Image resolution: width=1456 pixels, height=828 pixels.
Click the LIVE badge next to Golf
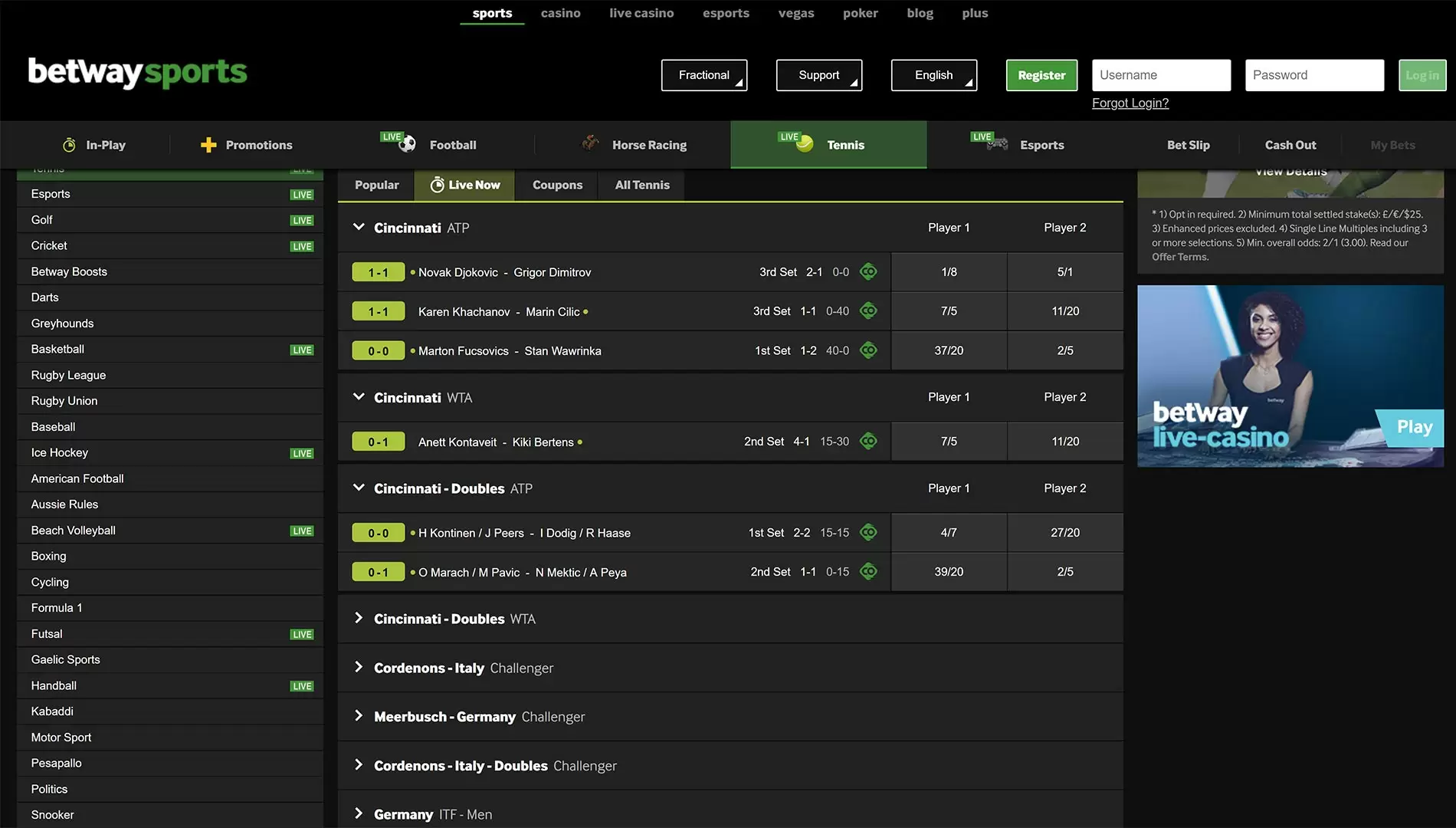(302, 221)
